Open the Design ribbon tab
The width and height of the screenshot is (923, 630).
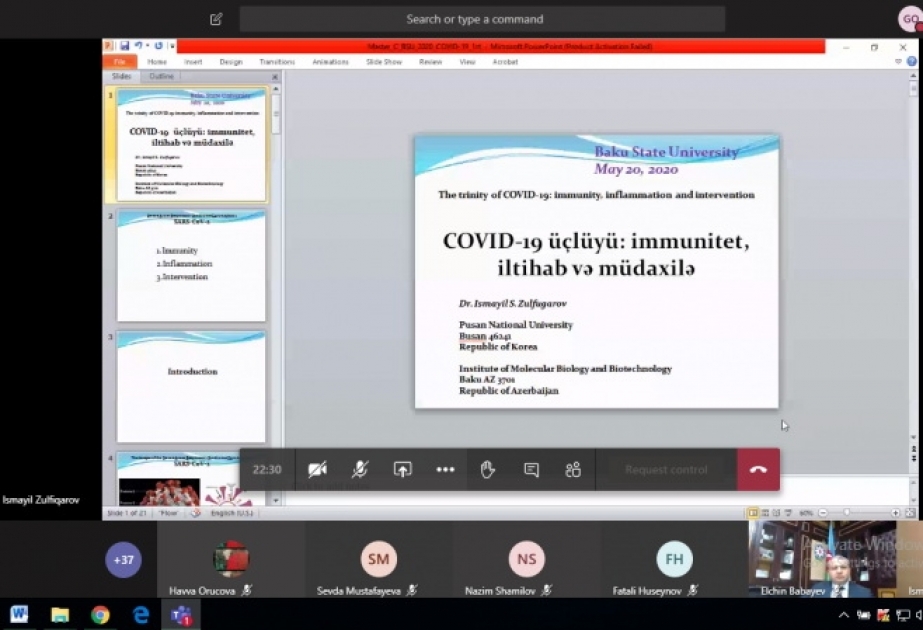tap(231, 61)
